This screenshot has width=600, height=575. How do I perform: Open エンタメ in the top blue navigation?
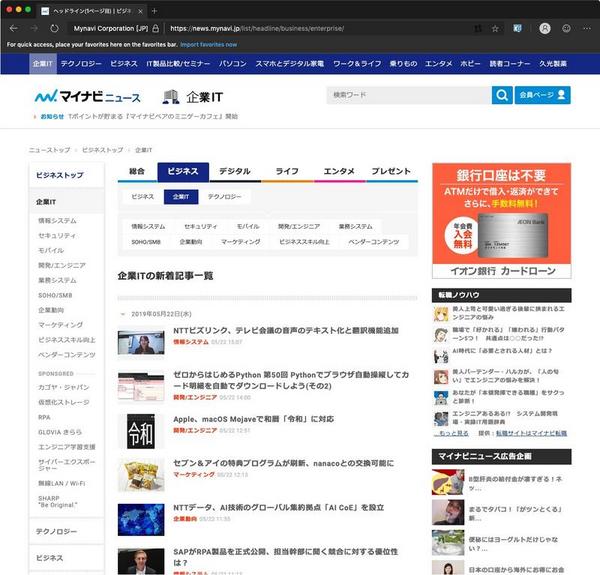coord(439,64)
